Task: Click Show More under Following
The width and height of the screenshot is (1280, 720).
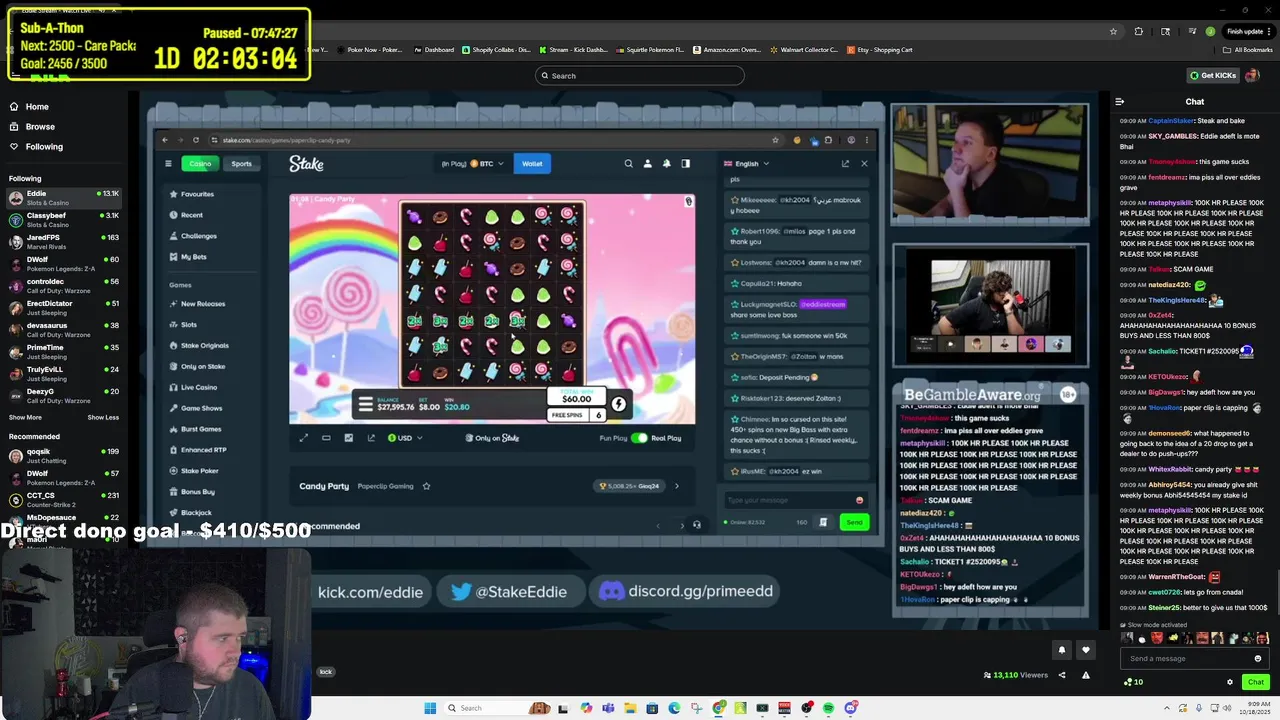Action: tap(25, 417)
